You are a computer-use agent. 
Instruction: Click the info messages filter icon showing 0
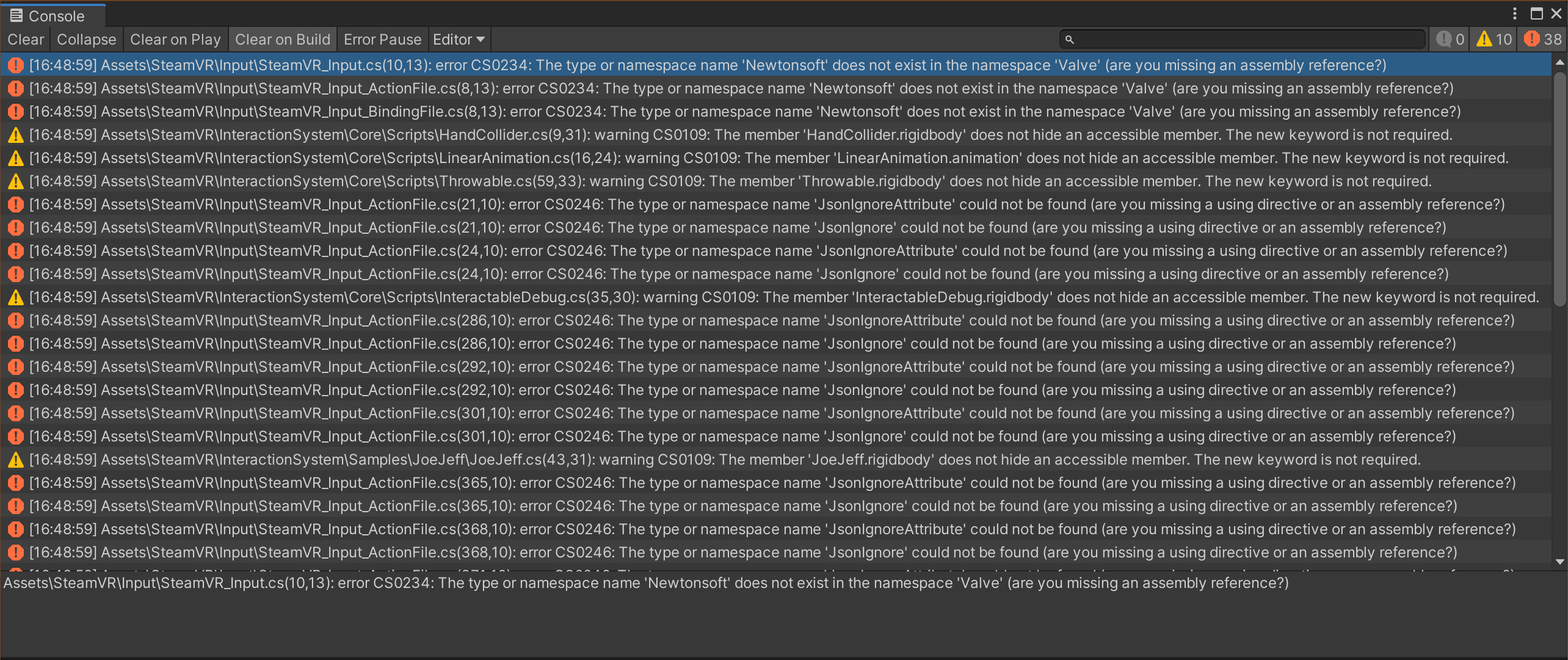(1443, 38)
